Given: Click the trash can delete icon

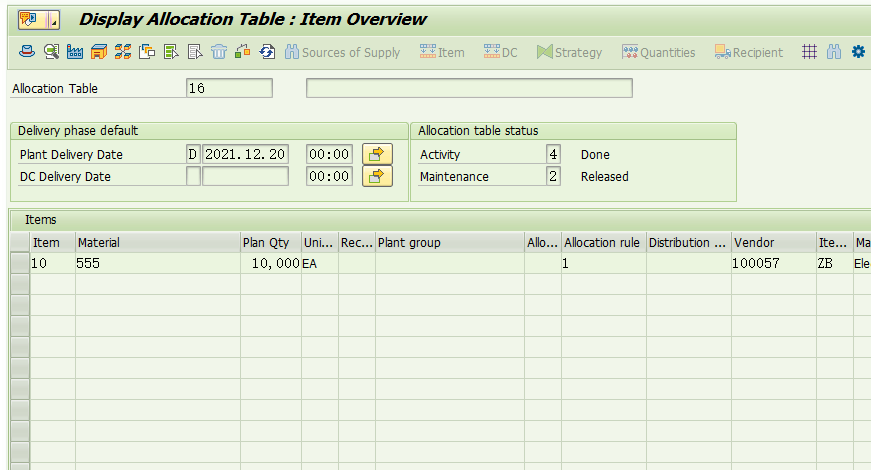Looking at the screenshot, I should 219,52.
